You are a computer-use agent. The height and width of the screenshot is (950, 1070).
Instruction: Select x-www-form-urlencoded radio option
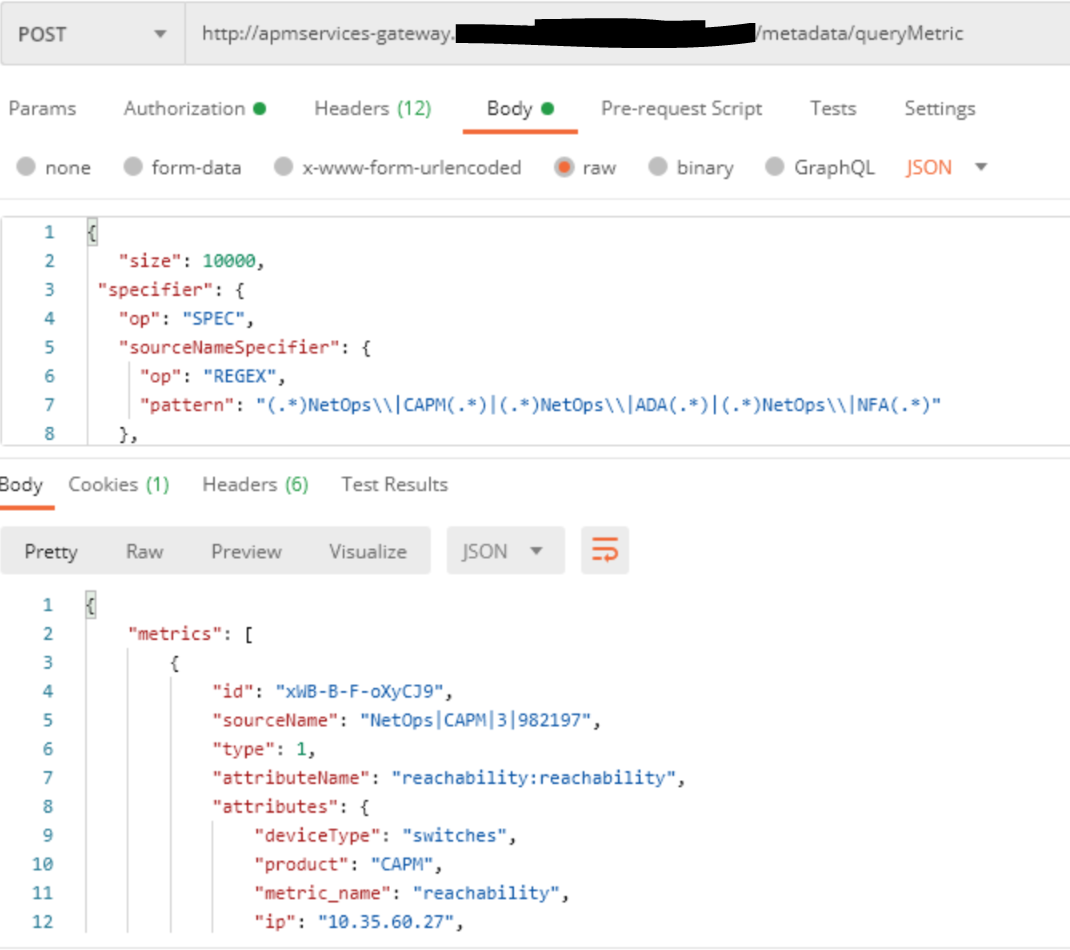283,167
